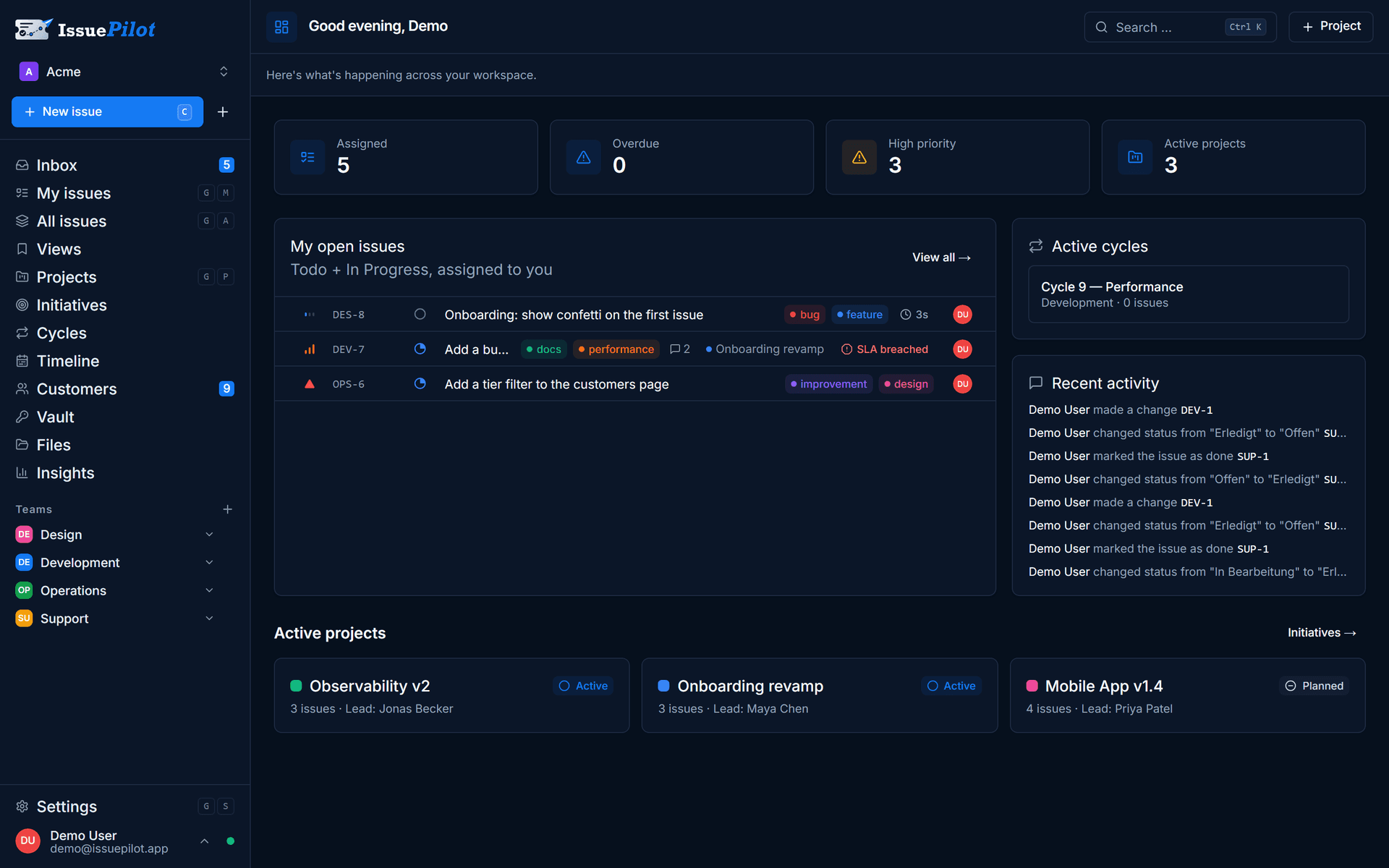Screen dimensions: 1389x868
Task: Click the High priority warning icon
Action: coord(859,157)
